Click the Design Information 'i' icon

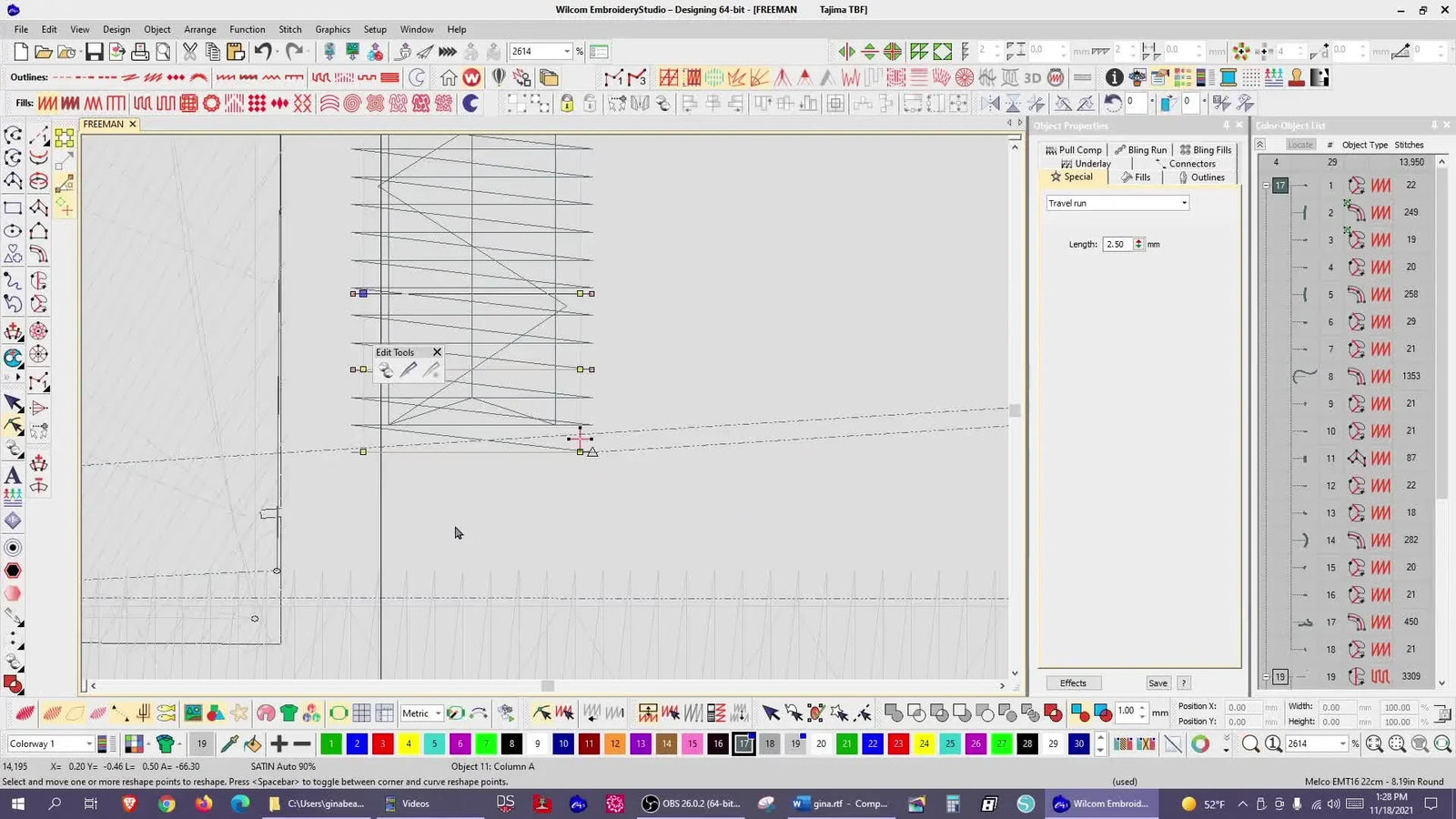tap(1114, 77)
